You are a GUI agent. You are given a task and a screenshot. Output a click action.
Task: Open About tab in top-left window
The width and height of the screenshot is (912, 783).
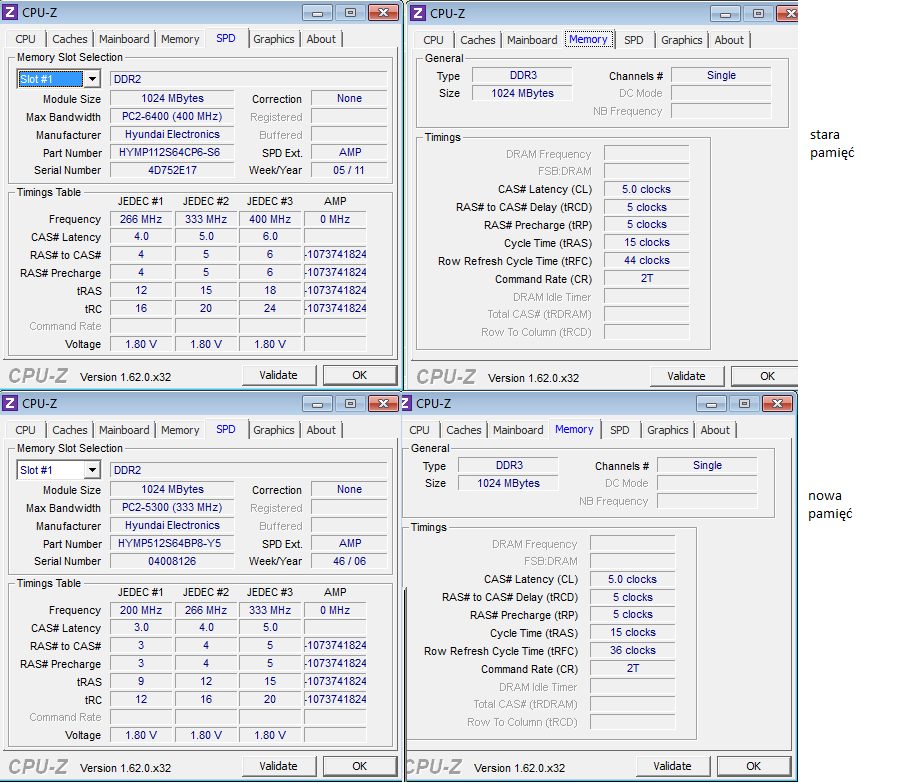click(x=321, y=39)
